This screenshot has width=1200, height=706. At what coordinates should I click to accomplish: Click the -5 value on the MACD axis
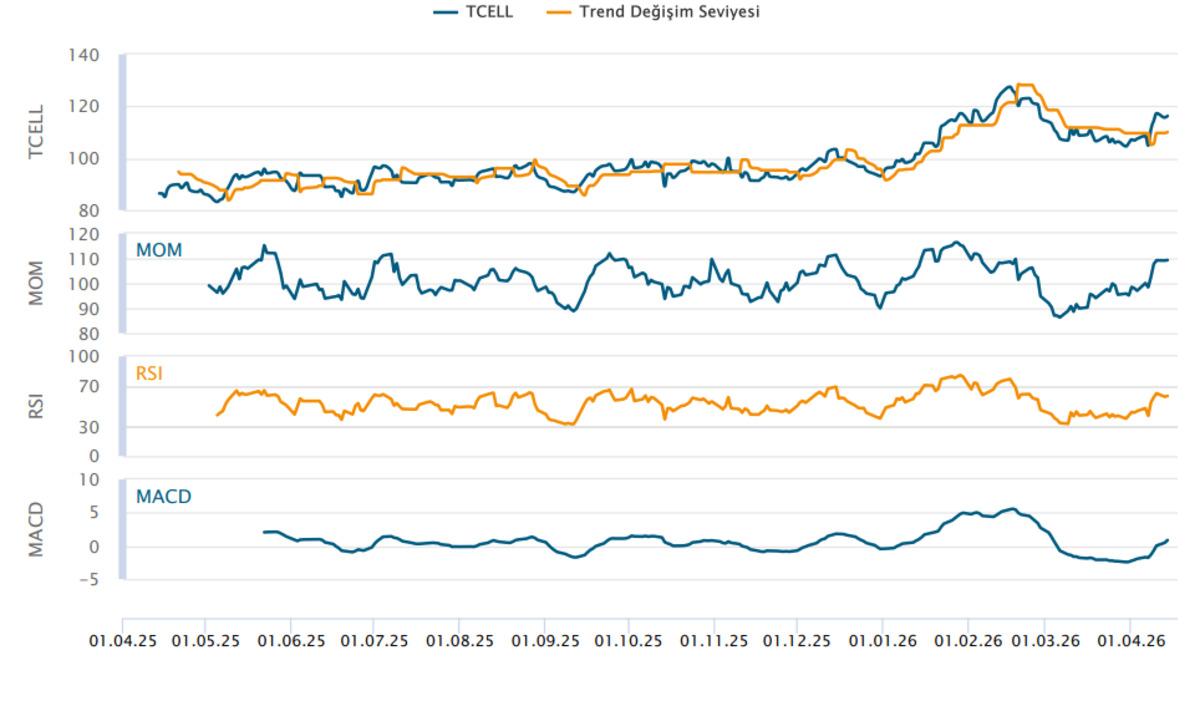tap(88, 579)
